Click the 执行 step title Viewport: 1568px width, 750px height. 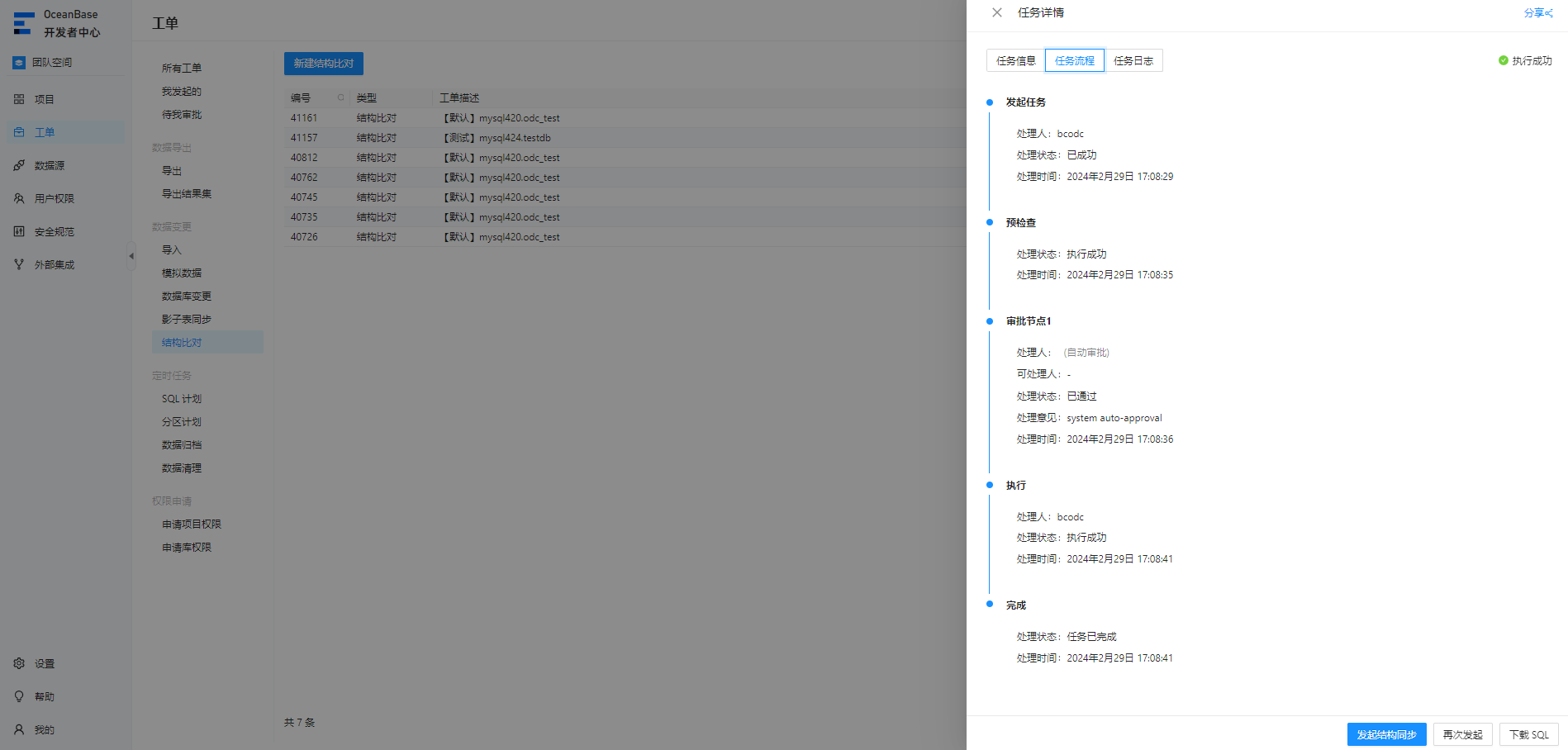coord(1015,486)
